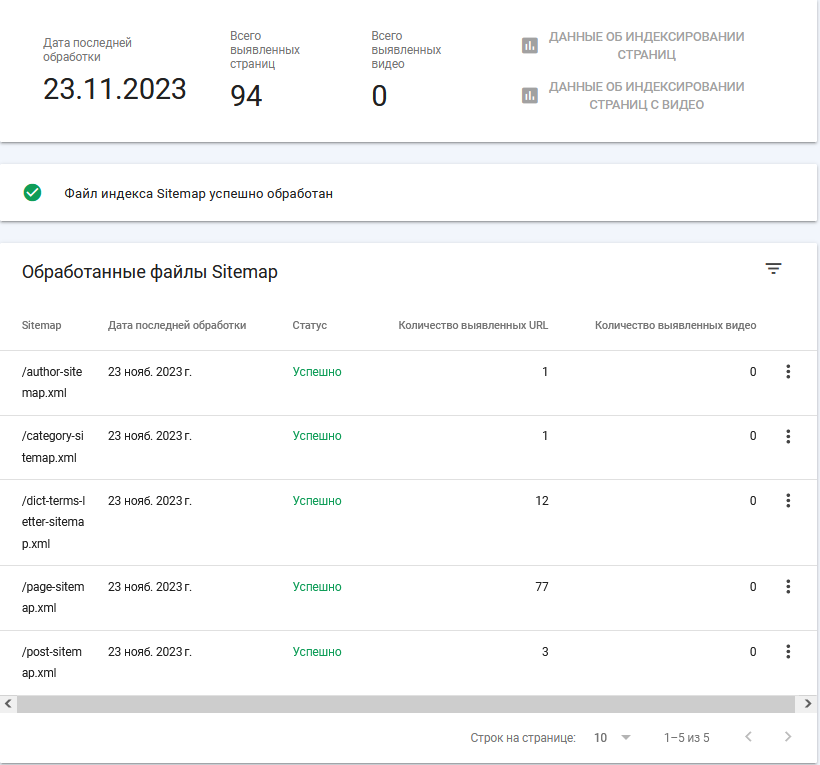Go to the previous page of results
820x765 pixels.
click(x=748, y=737)
